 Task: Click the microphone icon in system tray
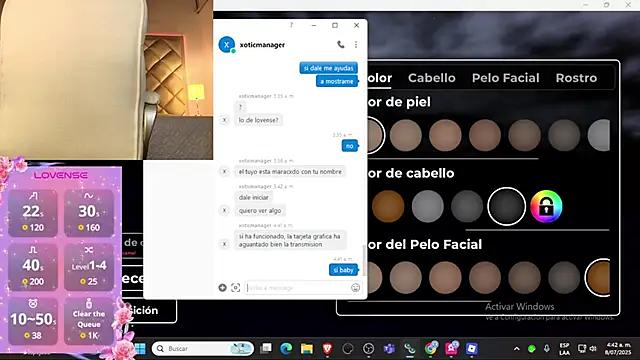(547, 348)
